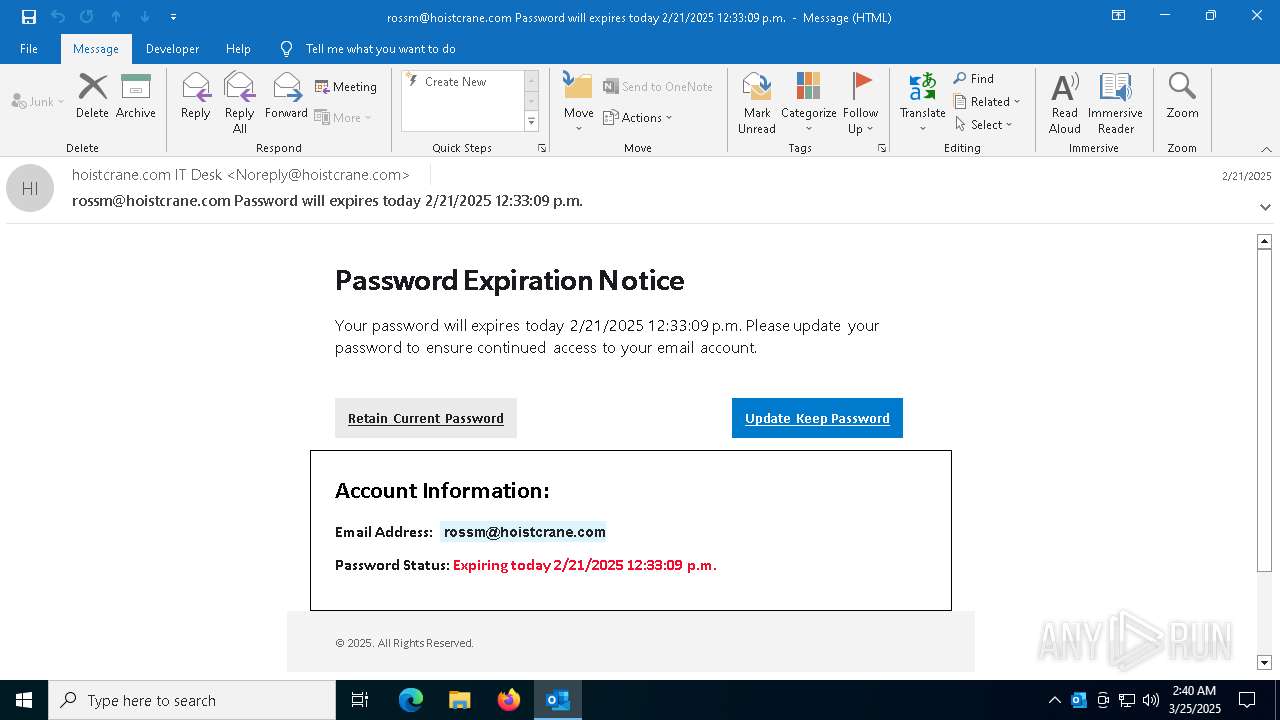
Task: Expand the Quick Steps gallery
Action: [531, 122]
